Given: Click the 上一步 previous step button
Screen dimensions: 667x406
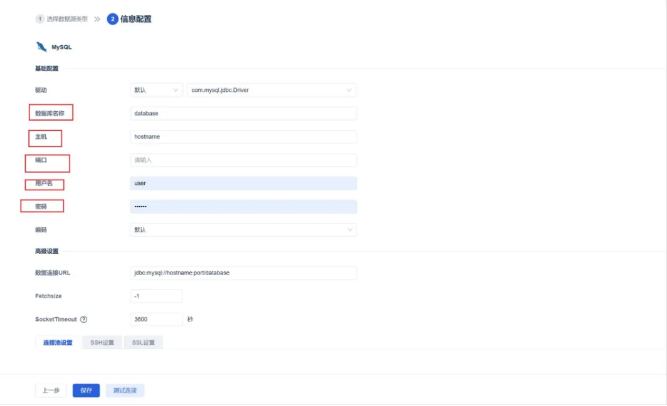Looking at the screenshot, I should (50, 390).
